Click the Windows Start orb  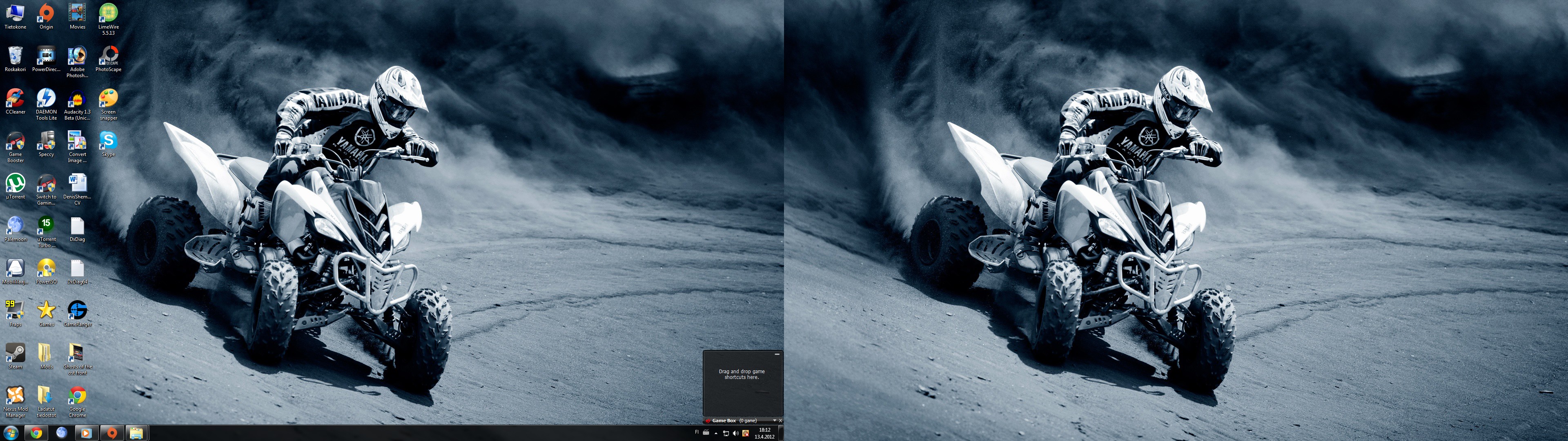(10, 433)
